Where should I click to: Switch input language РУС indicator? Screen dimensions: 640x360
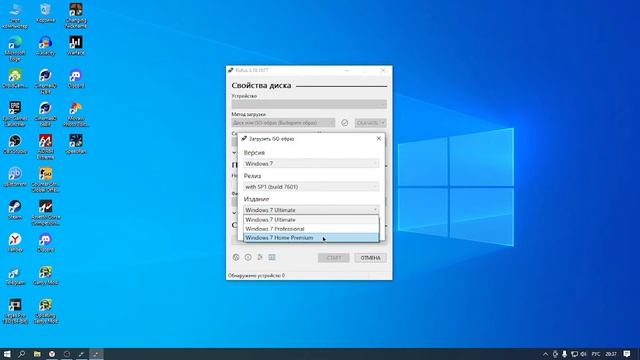(x=596, y=354)
